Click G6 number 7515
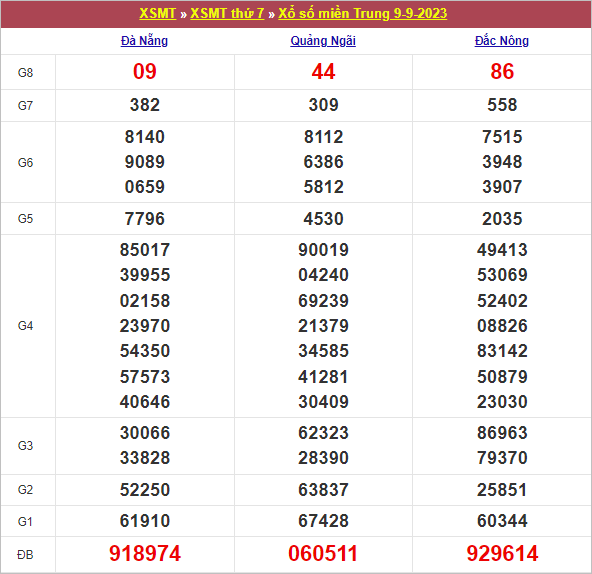 pyautogui.click(x=502, y=137)
